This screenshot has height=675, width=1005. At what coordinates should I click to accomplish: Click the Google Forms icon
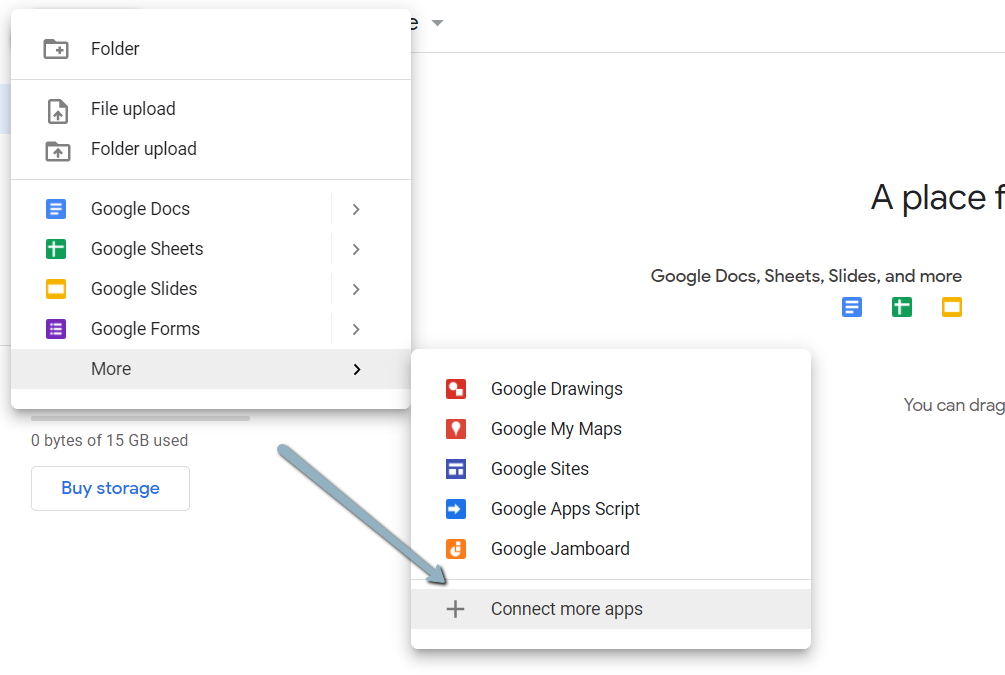[55, 328]
